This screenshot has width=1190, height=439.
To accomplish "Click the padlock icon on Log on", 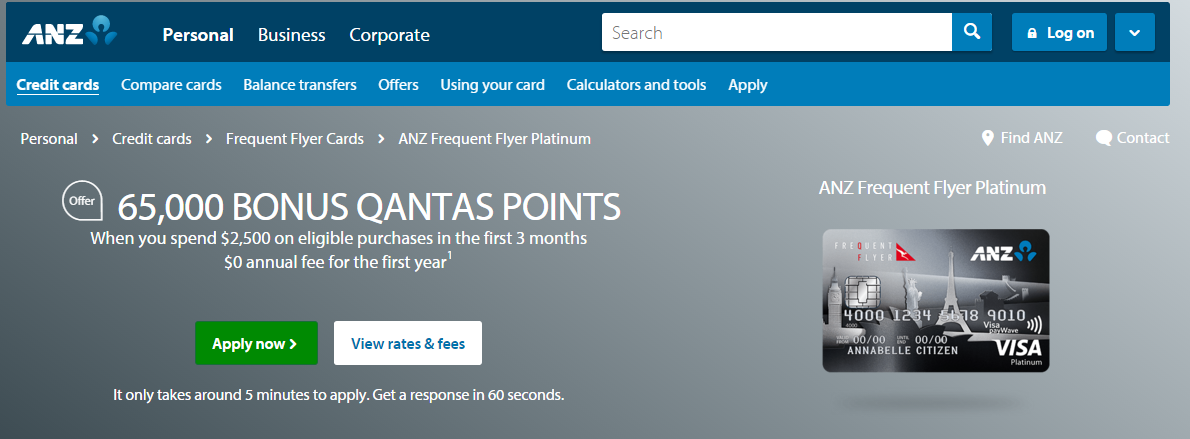I will (x=1031, y=33).
